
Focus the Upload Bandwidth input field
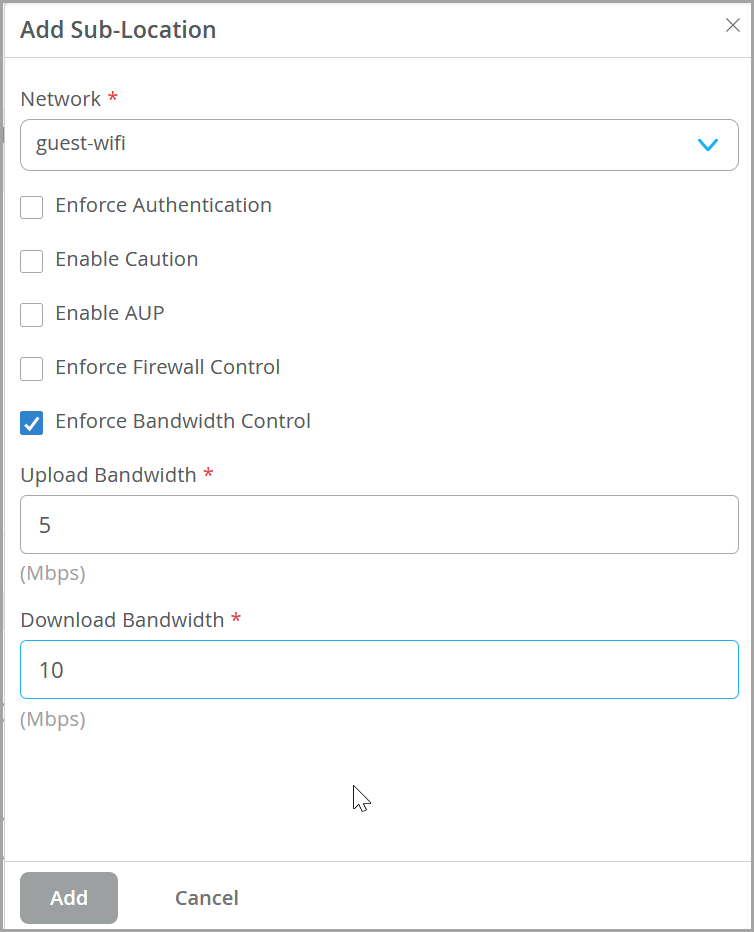tap(379, 525)
